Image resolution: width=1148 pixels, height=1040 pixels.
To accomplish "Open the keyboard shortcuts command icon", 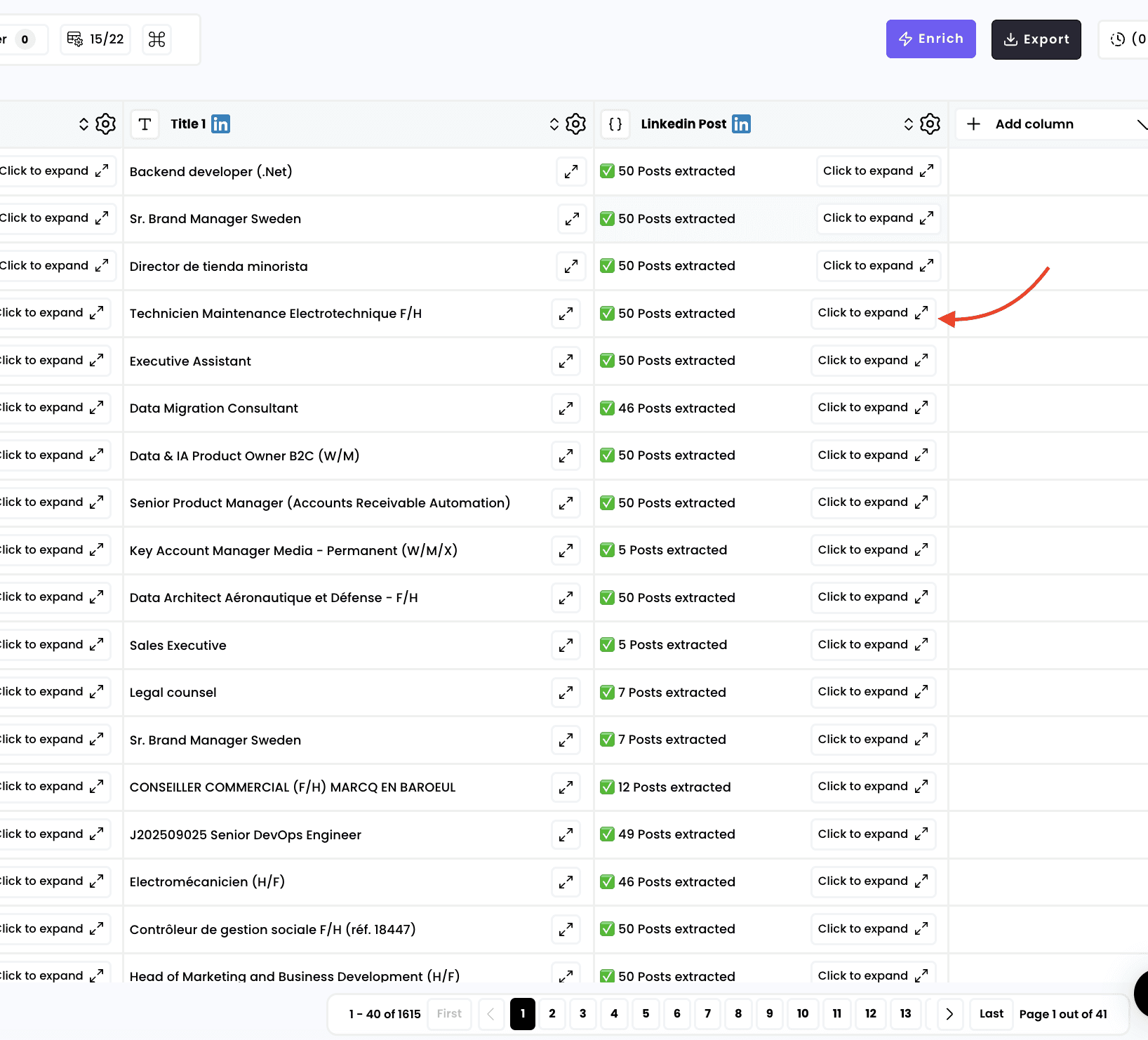I will coord(157,39).
